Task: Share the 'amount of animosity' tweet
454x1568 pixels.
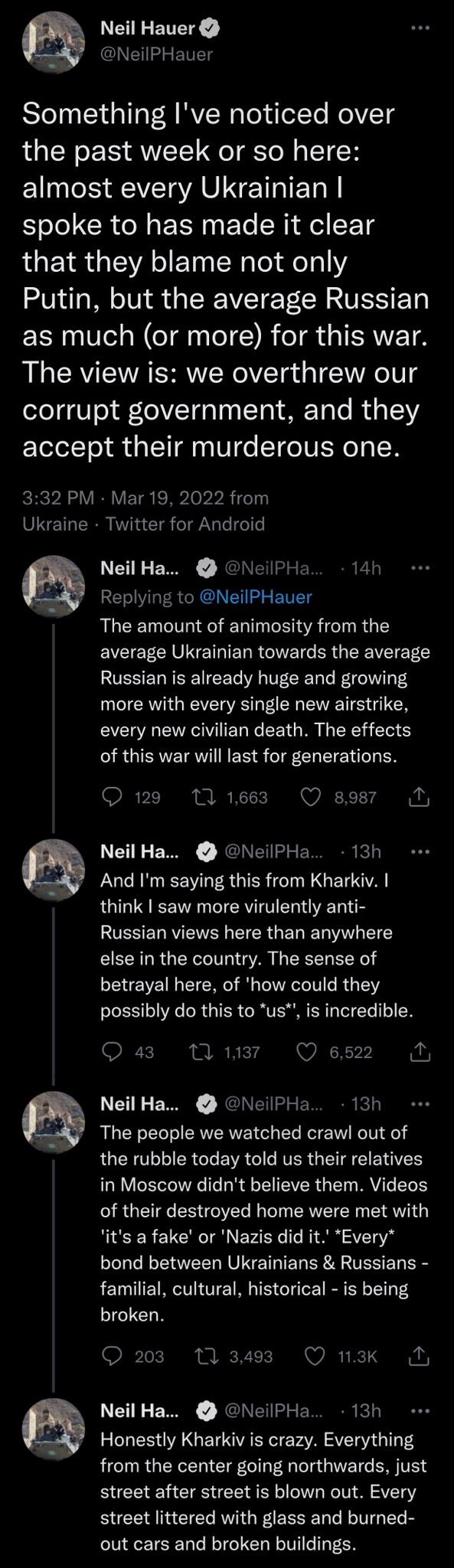Action: pos(420,798)
